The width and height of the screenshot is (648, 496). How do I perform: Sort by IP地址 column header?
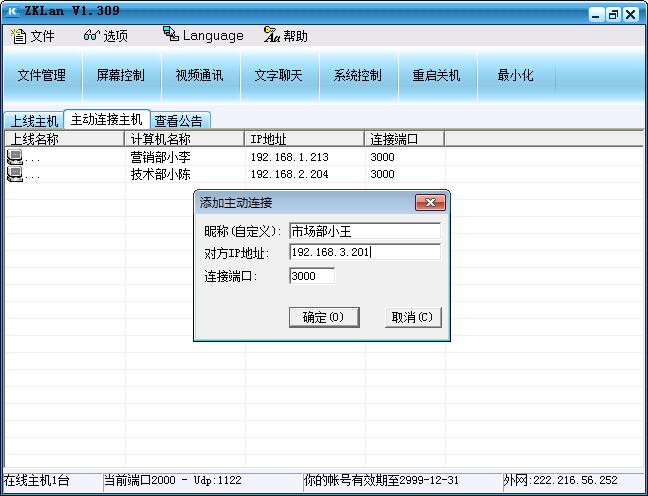(x=304, y=139)
